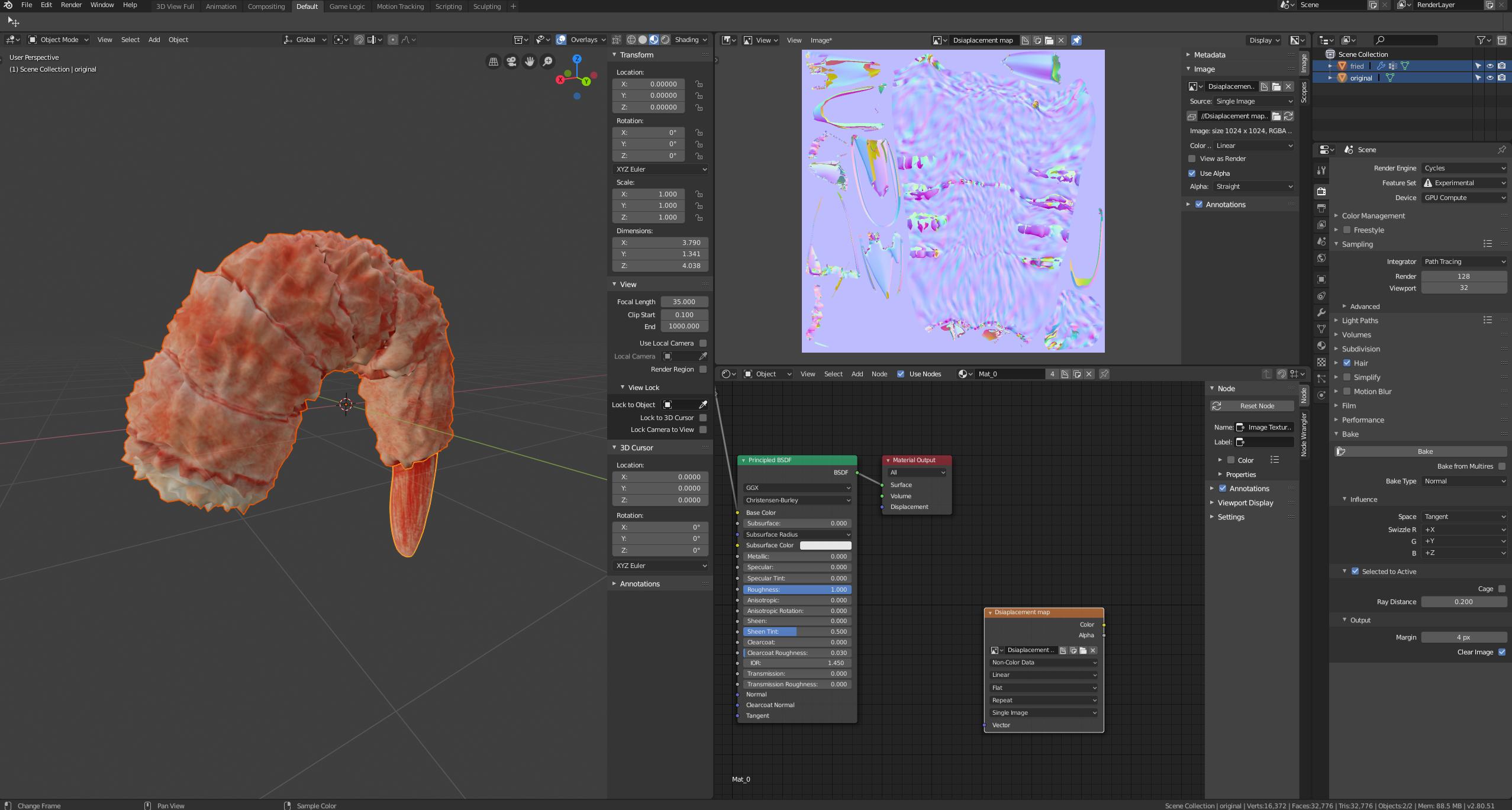Click the Subsurface Color swatch in Principled BSDF
Screen dimensions: 1512x810
[825, 545]
